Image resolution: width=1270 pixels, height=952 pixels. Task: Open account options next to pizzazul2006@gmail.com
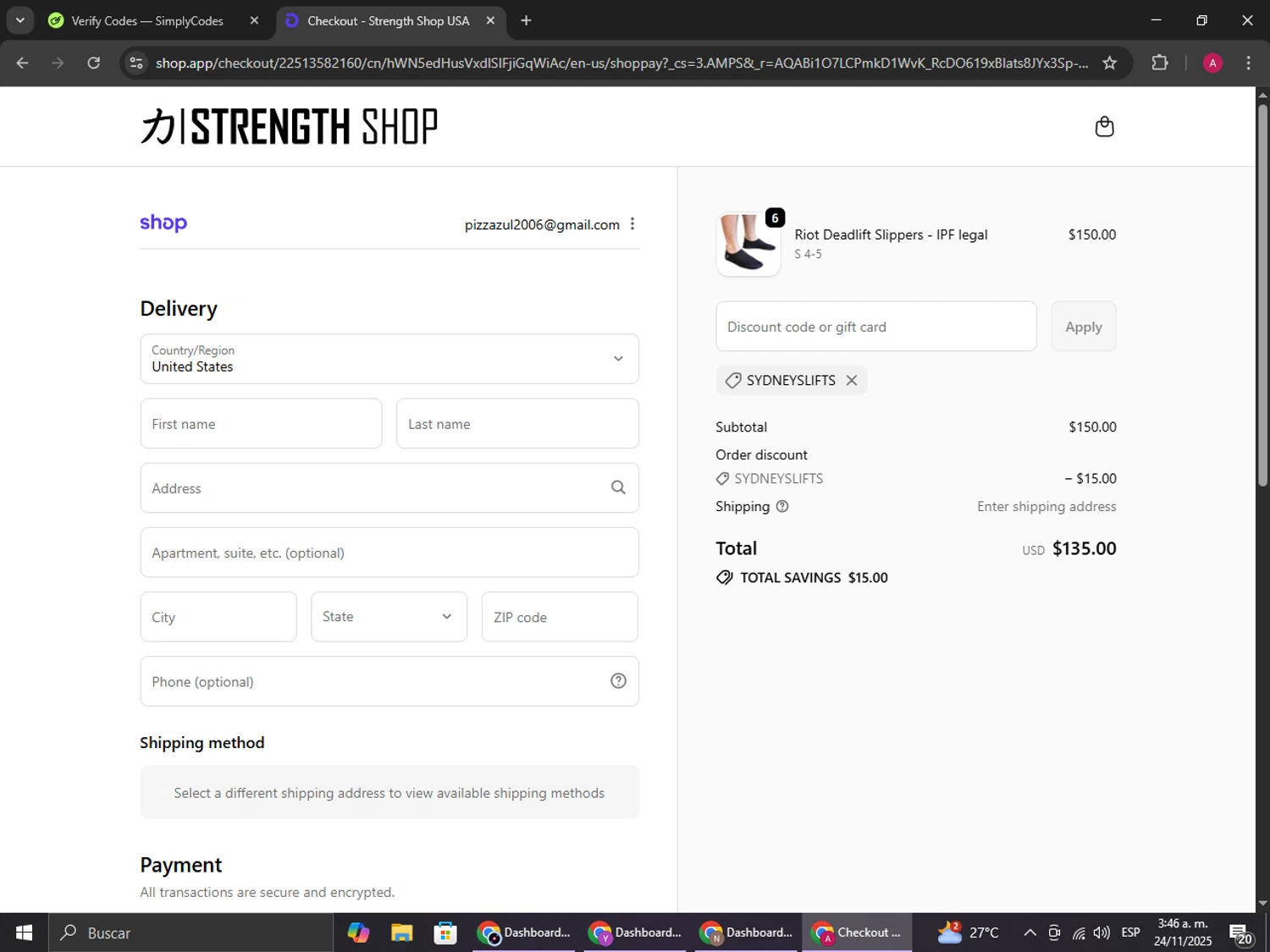[632, 224]
